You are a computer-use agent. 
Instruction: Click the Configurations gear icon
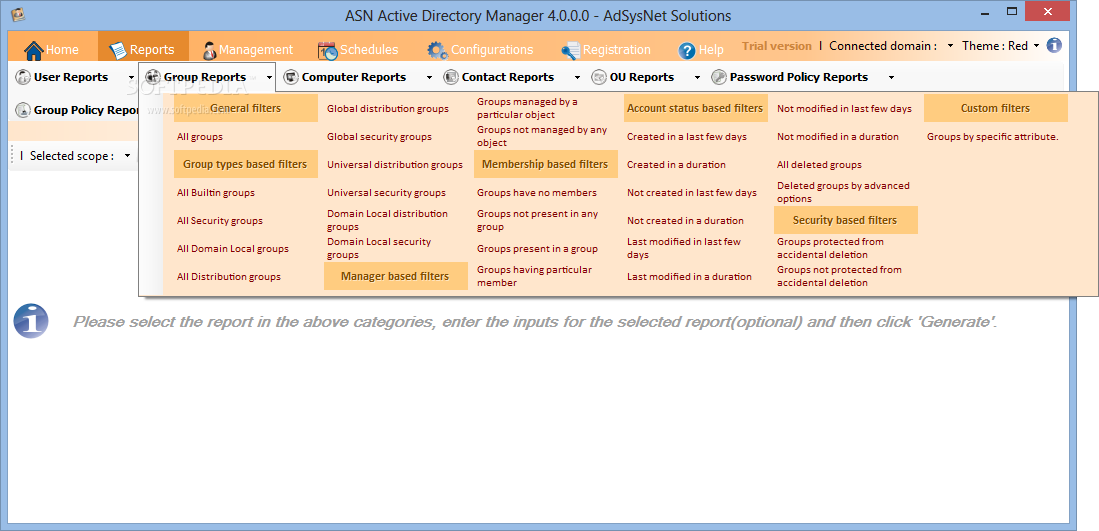coord(437,50)
